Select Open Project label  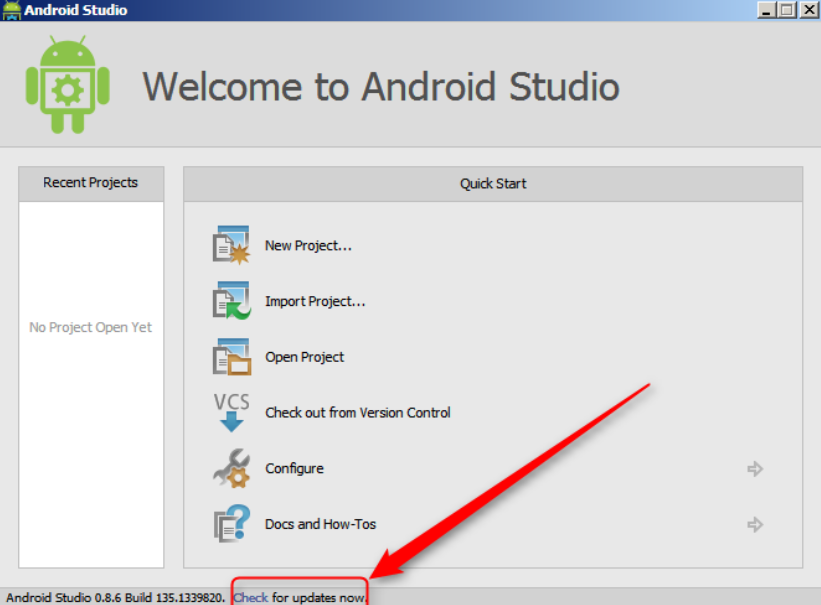(304, 357)
